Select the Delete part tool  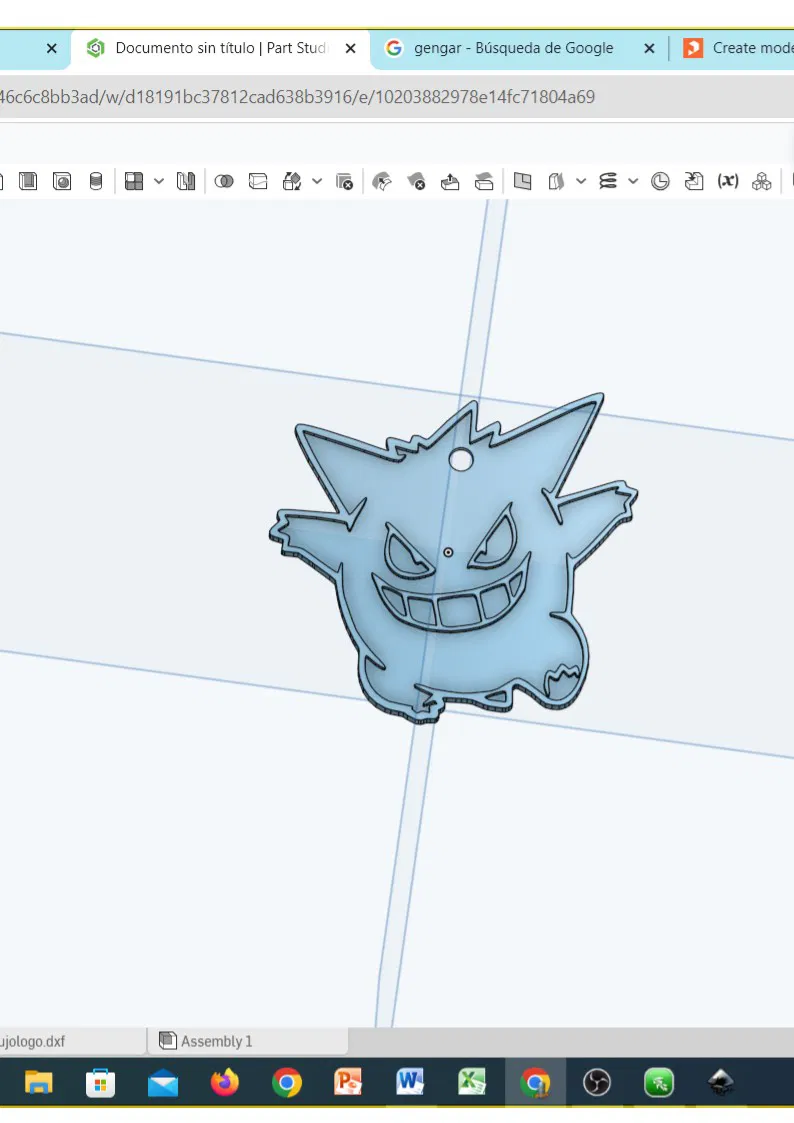[344, 181]
